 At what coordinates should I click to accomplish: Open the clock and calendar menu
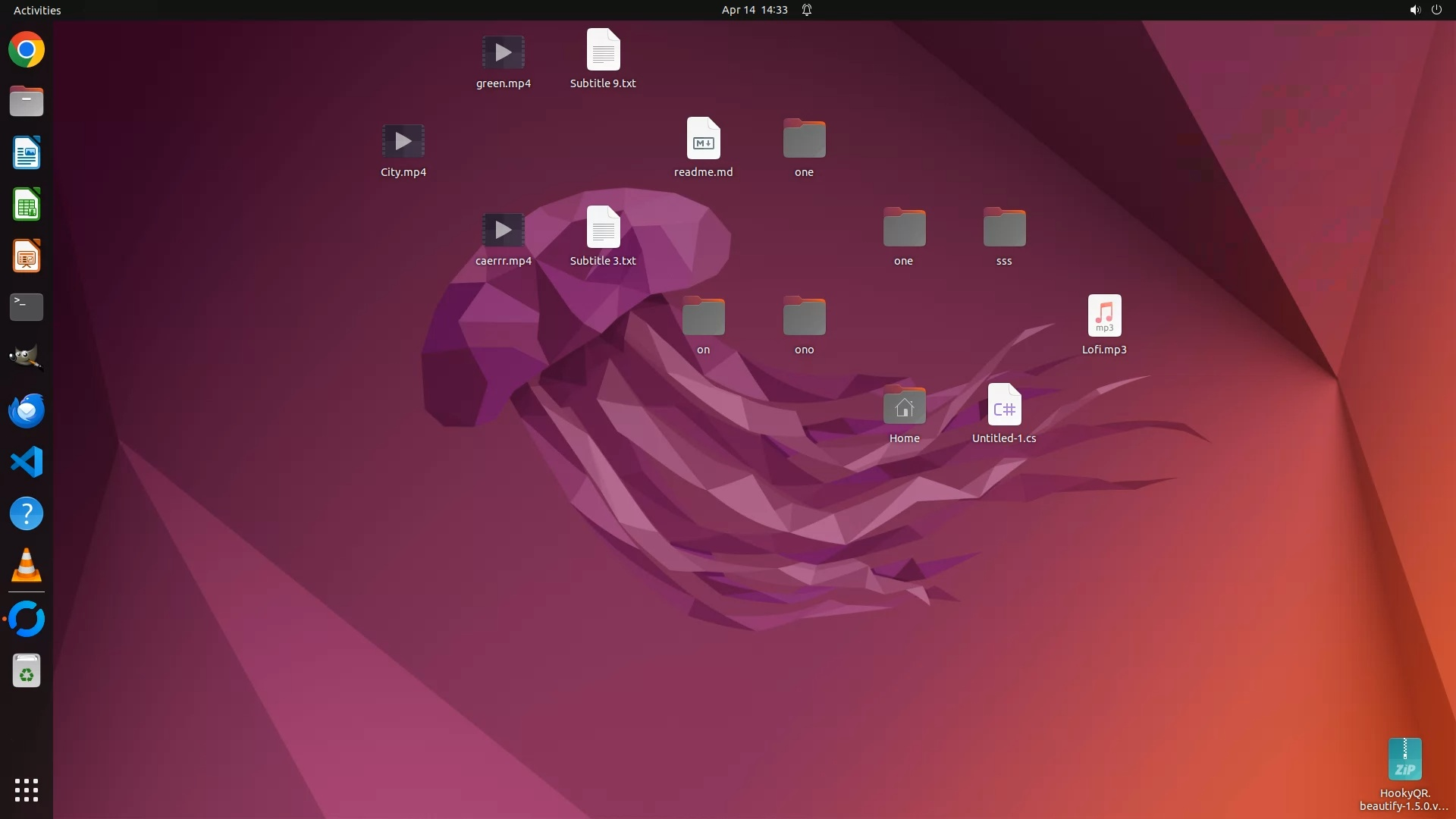pyautogui.click(x=754, y=10)
